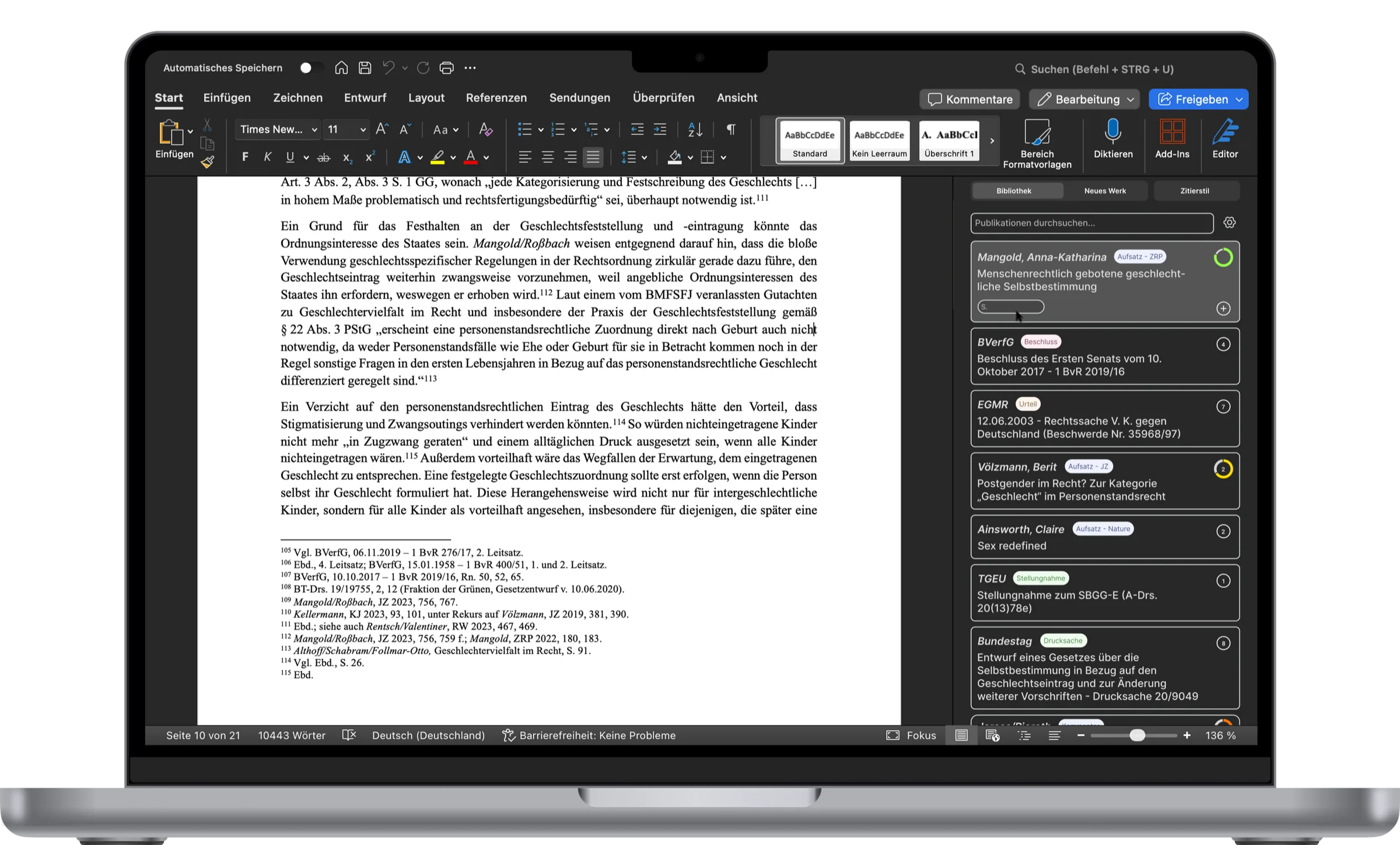Click the print icon in title bar
Viewport: 1400px width, 845px height.
coord(446,68)
